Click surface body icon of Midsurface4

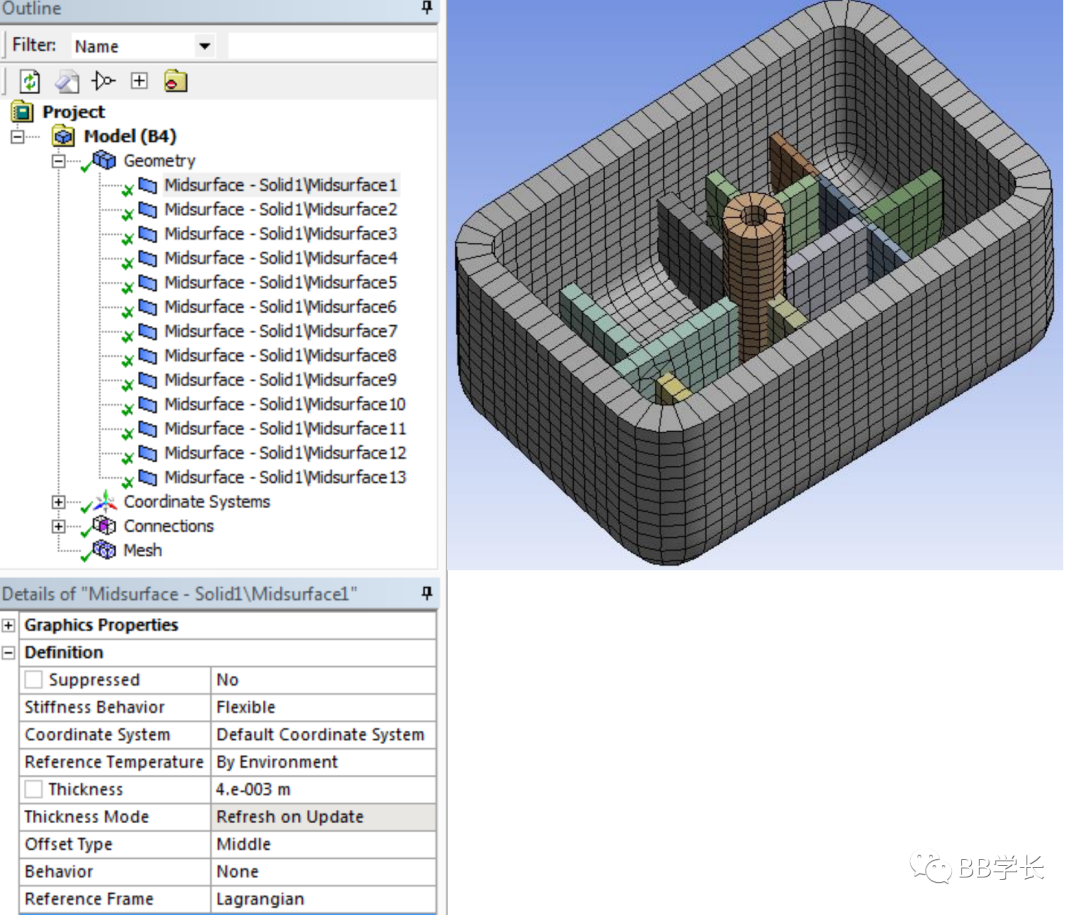(147, 258)
